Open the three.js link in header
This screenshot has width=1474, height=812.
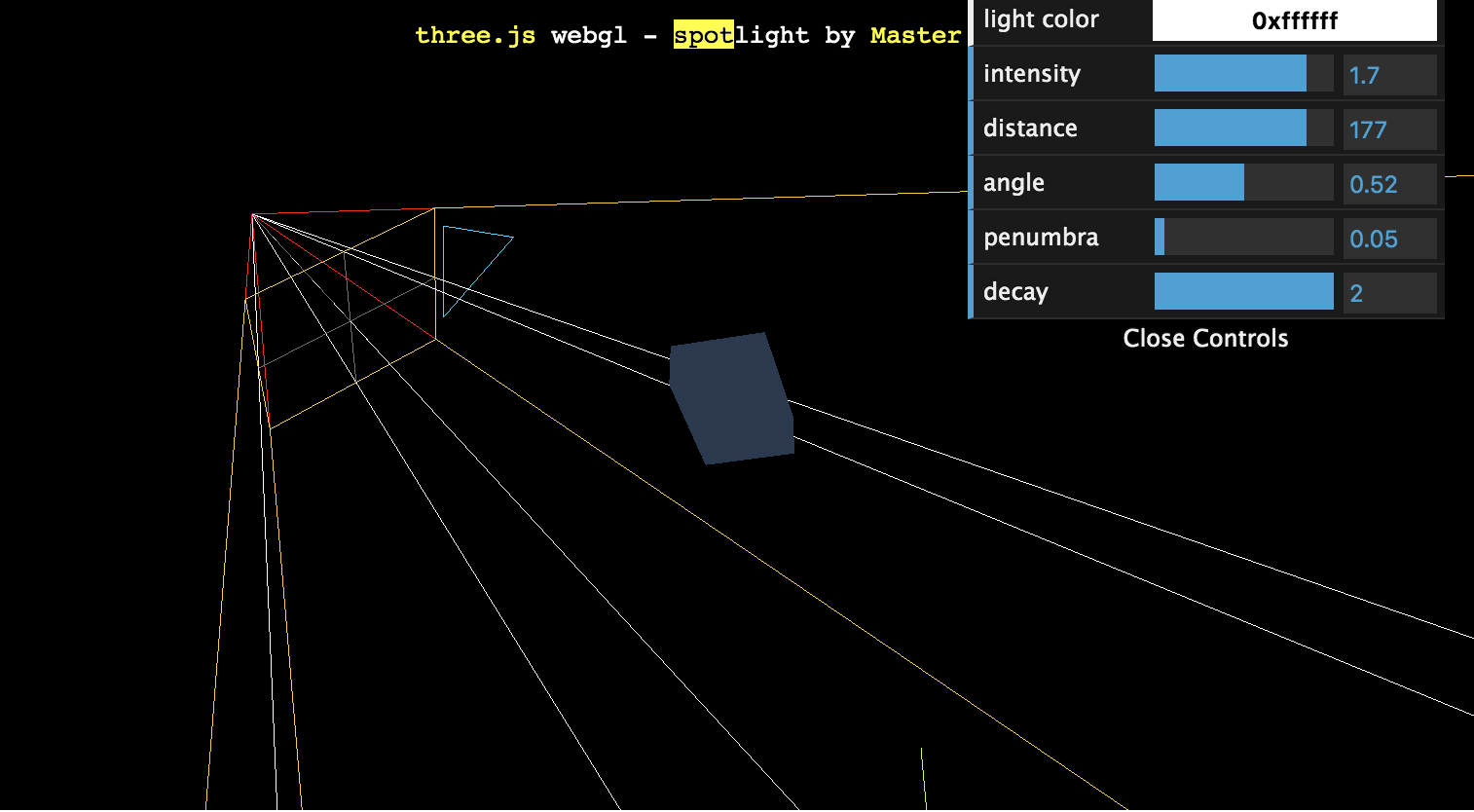(x=475, y=36)
